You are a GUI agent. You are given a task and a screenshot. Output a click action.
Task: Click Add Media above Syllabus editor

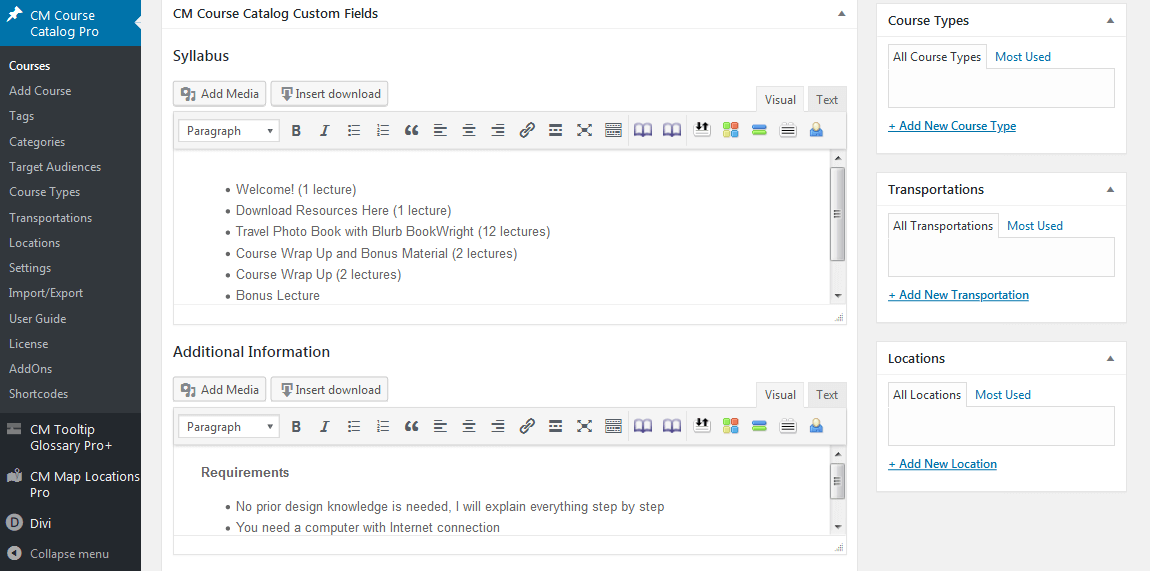(x=220, y=94)
